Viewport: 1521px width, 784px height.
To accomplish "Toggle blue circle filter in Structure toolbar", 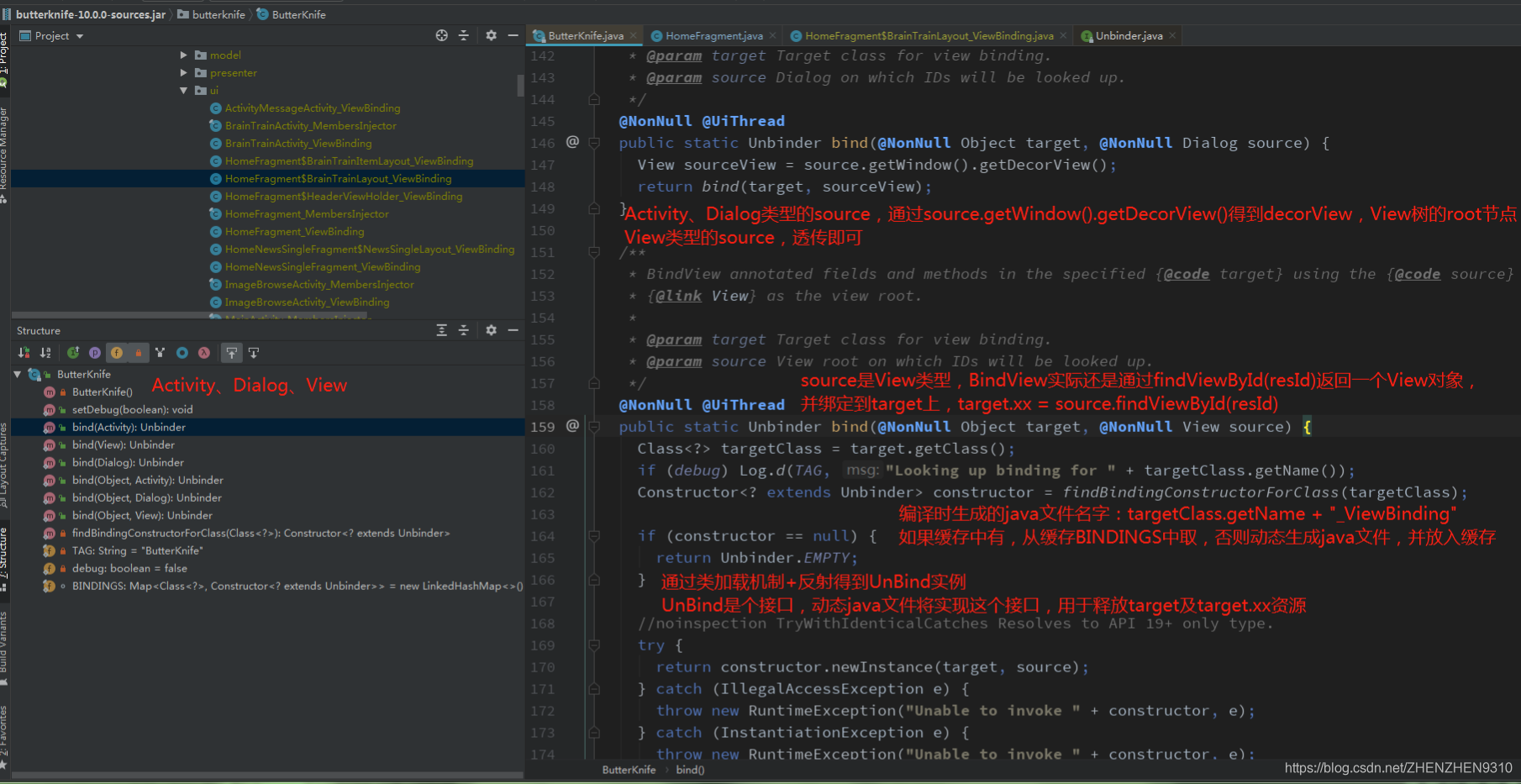I will click(182, 353).
